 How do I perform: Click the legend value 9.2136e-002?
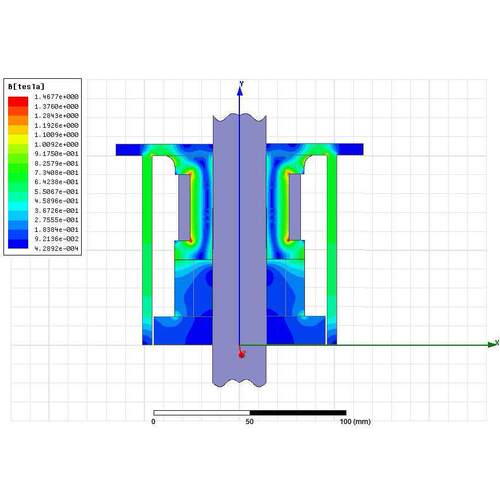(57, 239)
